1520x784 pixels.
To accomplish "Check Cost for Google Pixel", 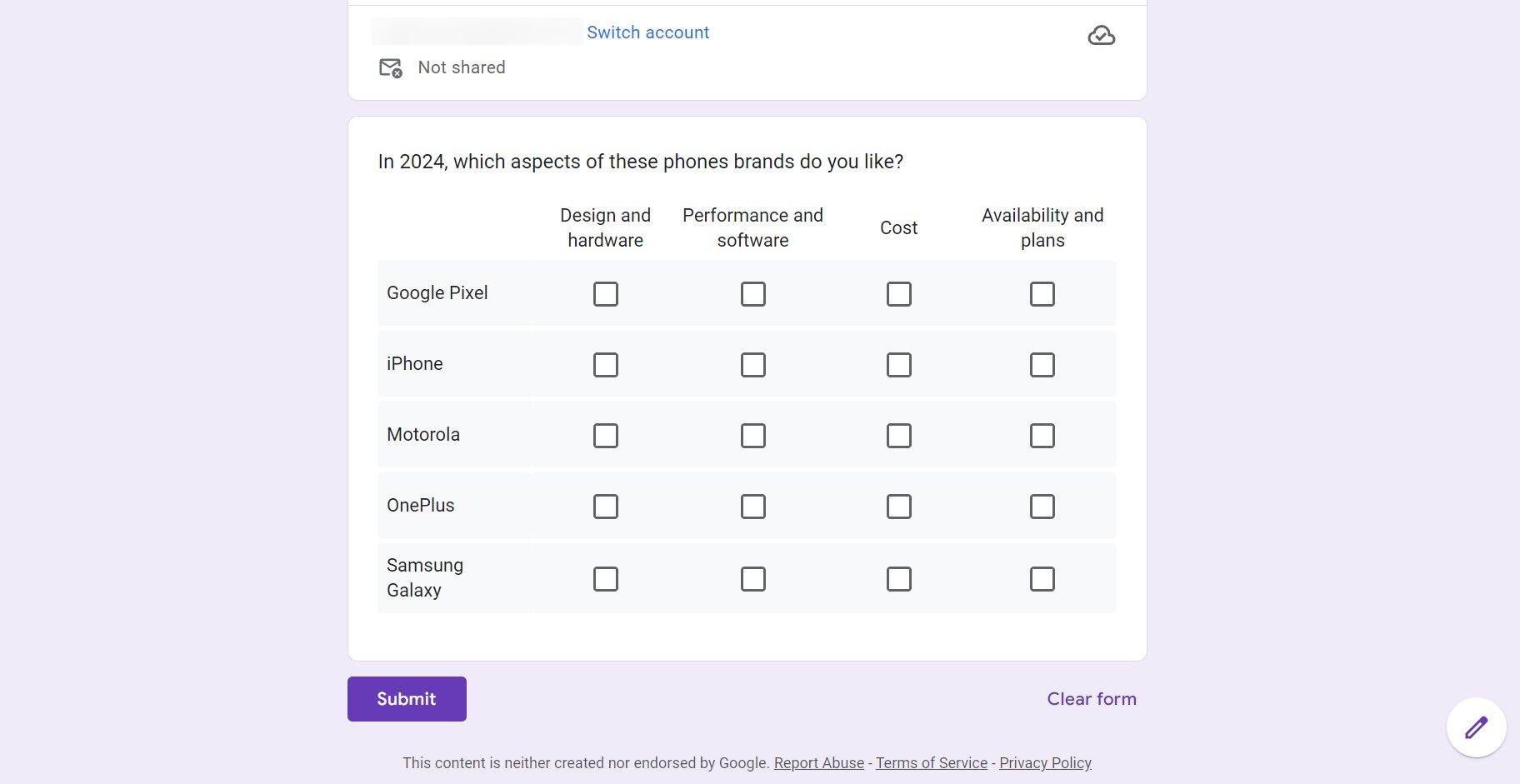I will pyautogui.click(x=898, y=293).
